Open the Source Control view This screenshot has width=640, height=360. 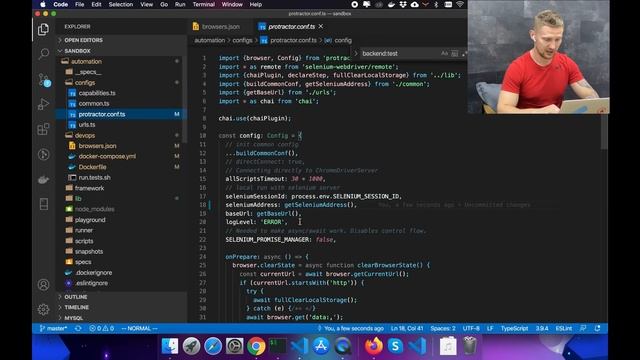44,79
